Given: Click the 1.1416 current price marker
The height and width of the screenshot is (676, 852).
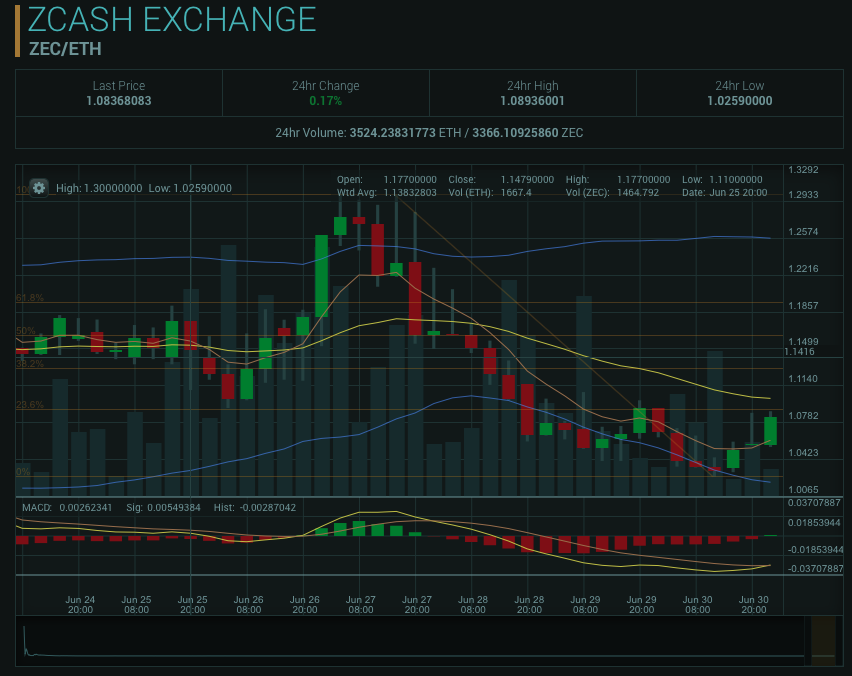Looking at the screenshot, I should pyautogui.click(x=799, y=352).
